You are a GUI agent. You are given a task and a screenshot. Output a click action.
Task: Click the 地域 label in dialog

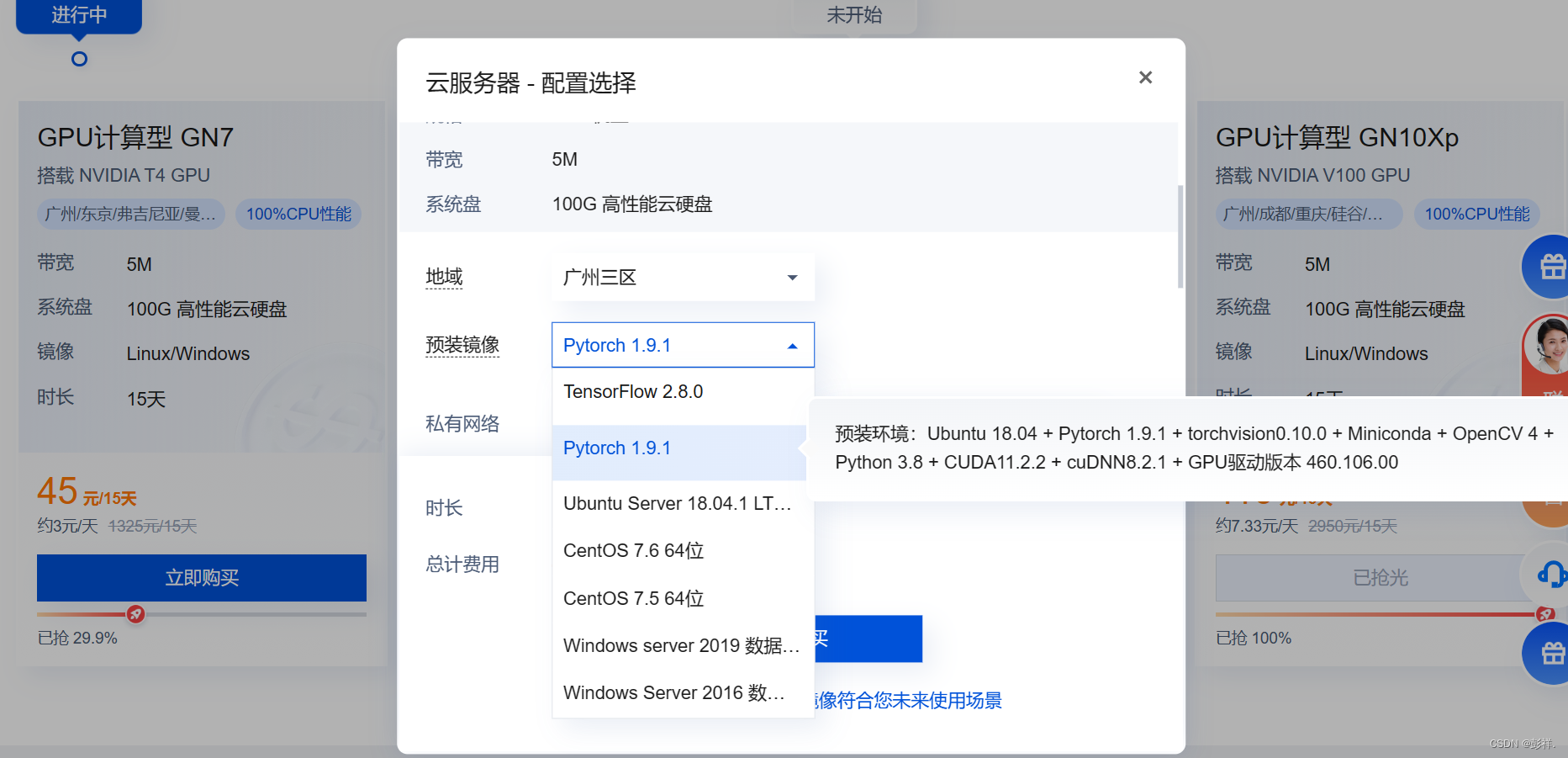pos(444,277)
